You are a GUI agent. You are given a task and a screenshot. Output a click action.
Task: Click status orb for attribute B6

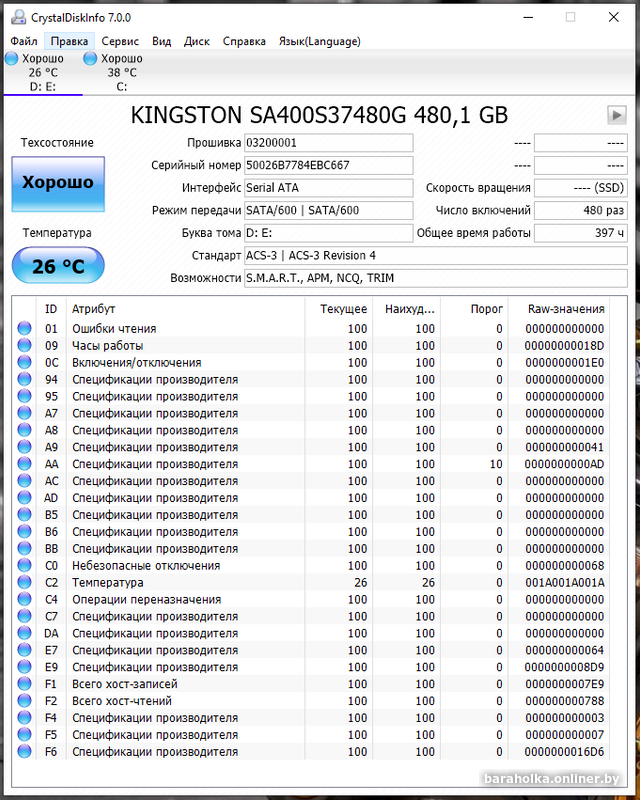click(24, 531)
